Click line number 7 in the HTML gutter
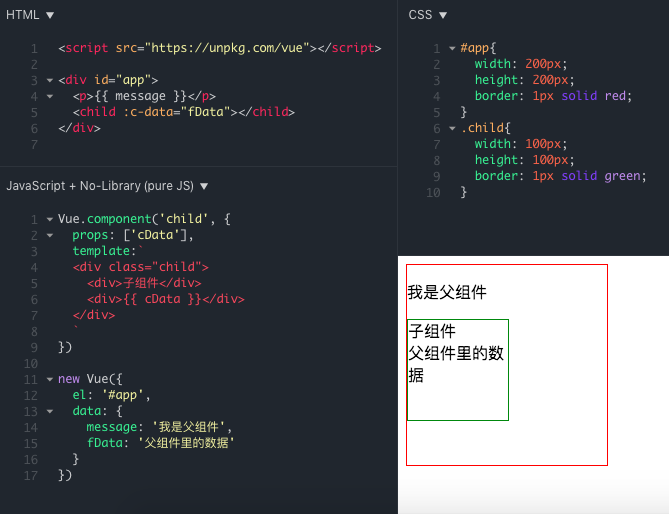 coord(34,145)
